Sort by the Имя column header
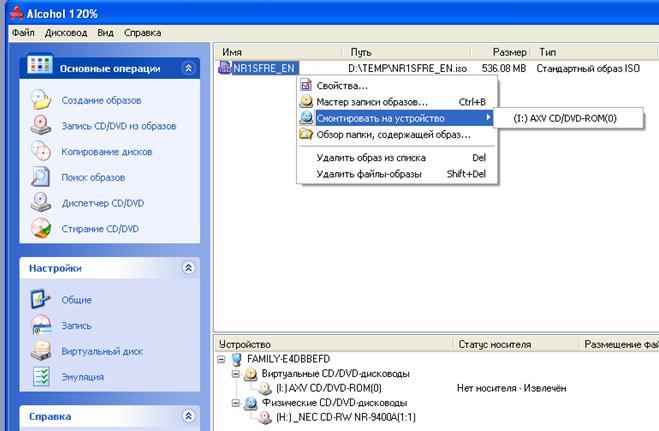This screenshot has height=431, width=659. (279, 52)
